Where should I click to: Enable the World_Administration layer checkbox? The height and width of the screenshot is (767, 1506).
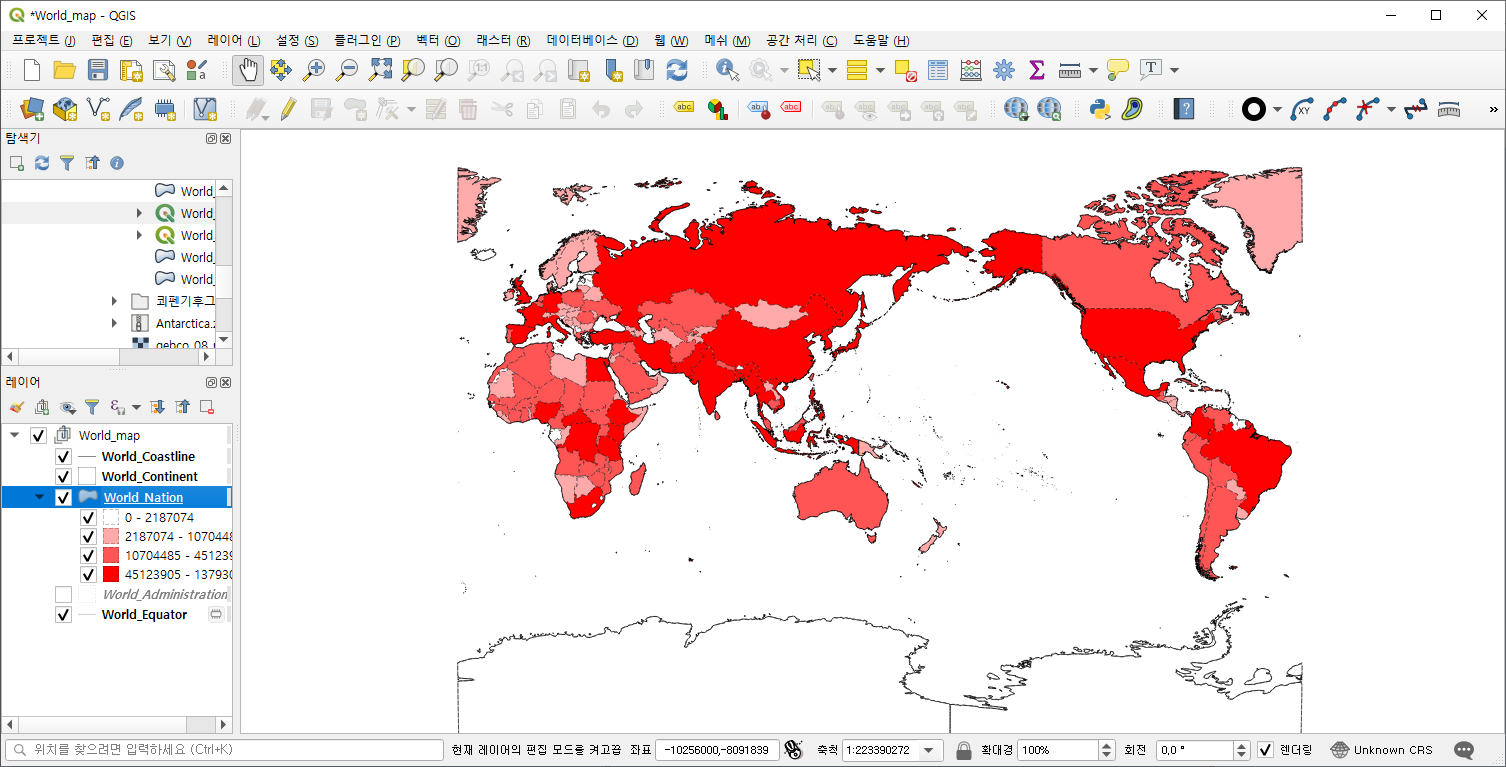(63, 594)
